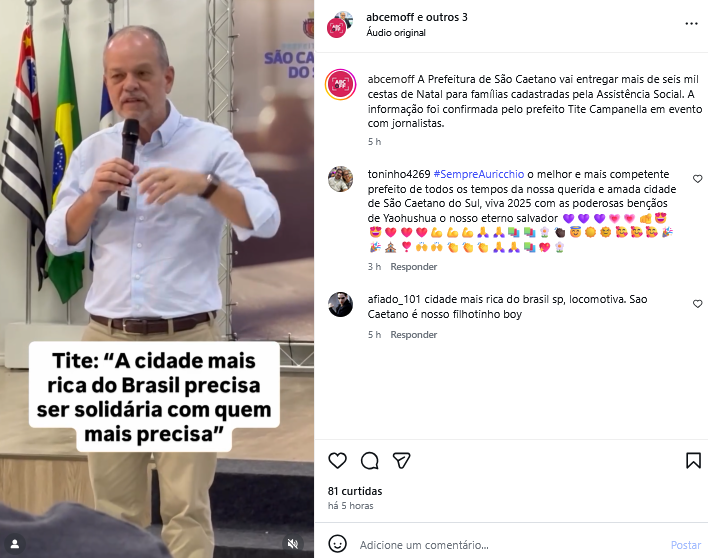This screenshot has height=558, width=708.
Task: Open toninho4269's profile picture
Action: click(x=340, y=179)
